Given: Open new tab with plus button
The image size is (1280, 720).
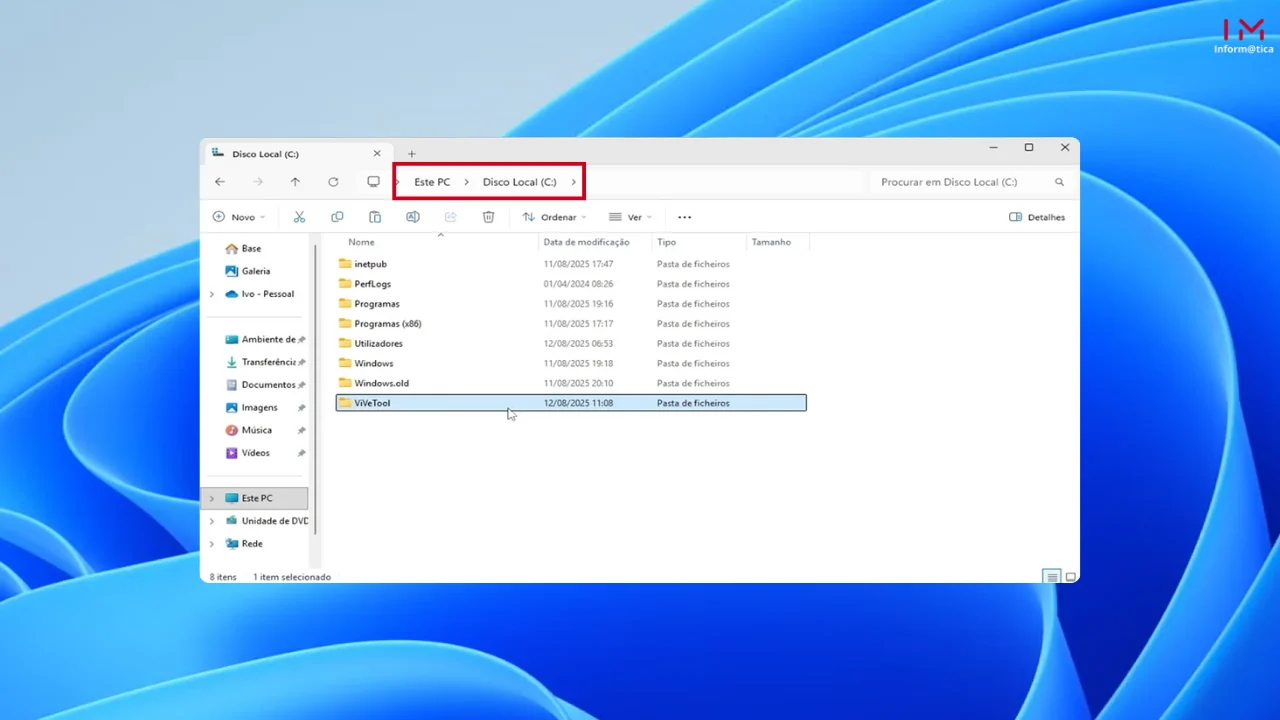Looking at the screenshot, I should [x=411, y=154].
